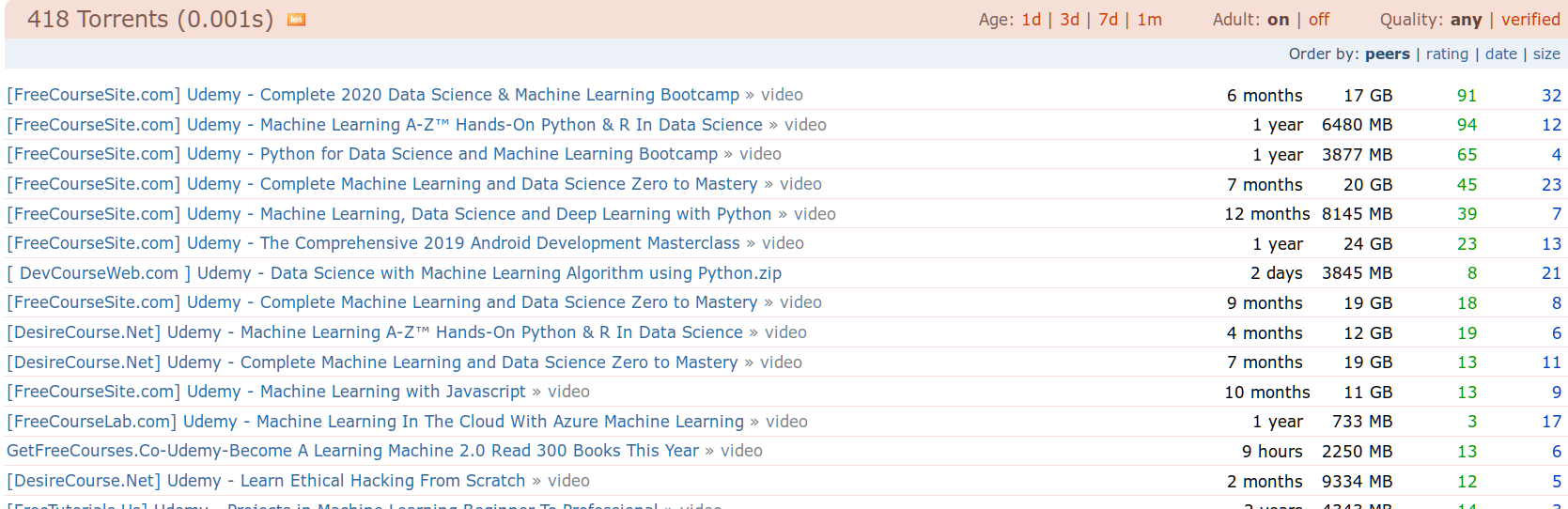Order results by rating
The height and width of the screenshot is (509, 1568).
coord(1447,54)
